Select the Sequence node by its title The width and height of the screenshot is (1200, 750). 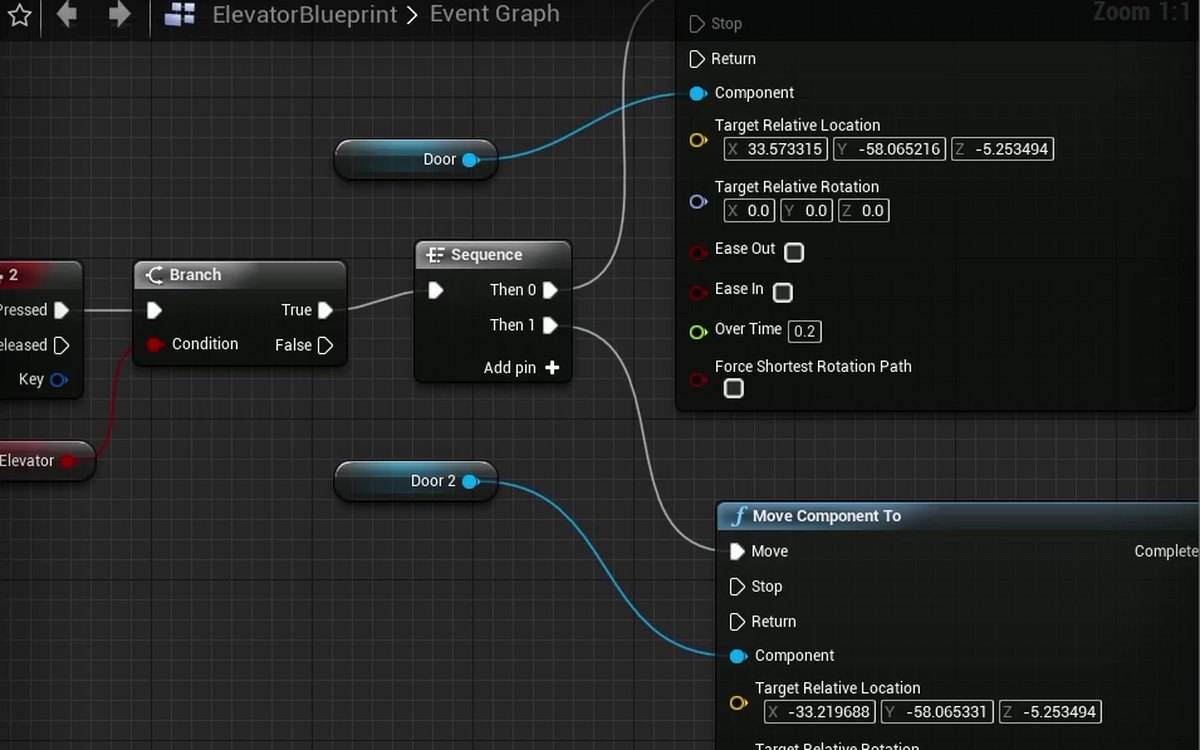point(486,255)
